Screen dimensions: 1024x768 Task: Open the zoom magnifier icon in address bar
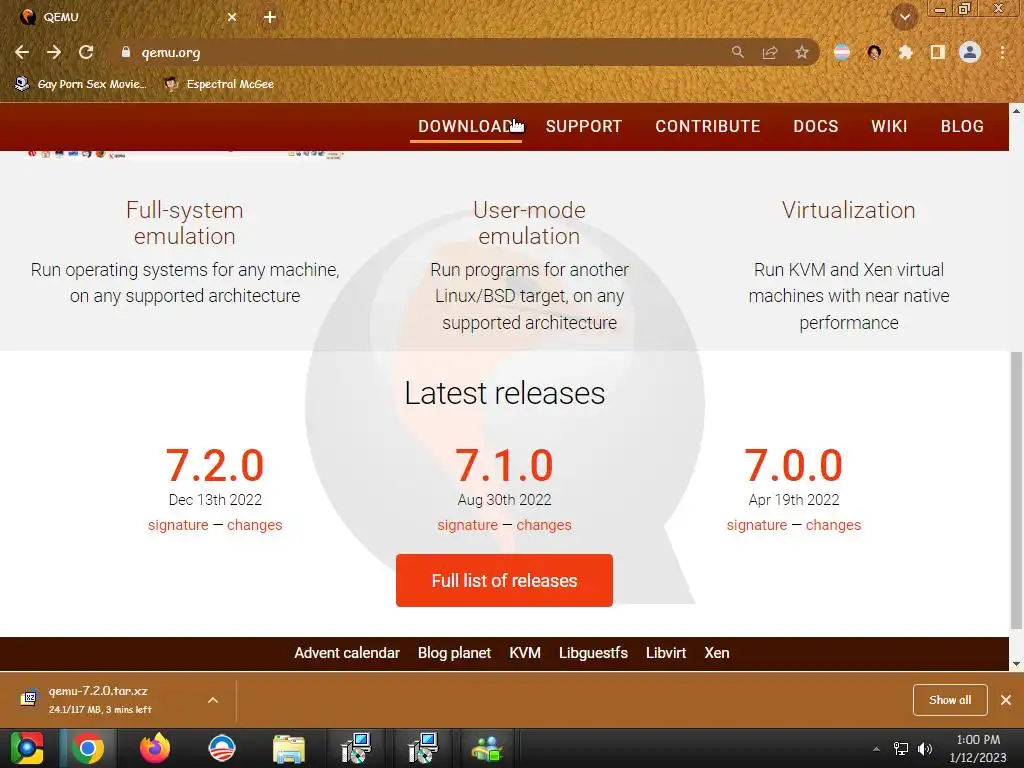click(x=737, y=52)
